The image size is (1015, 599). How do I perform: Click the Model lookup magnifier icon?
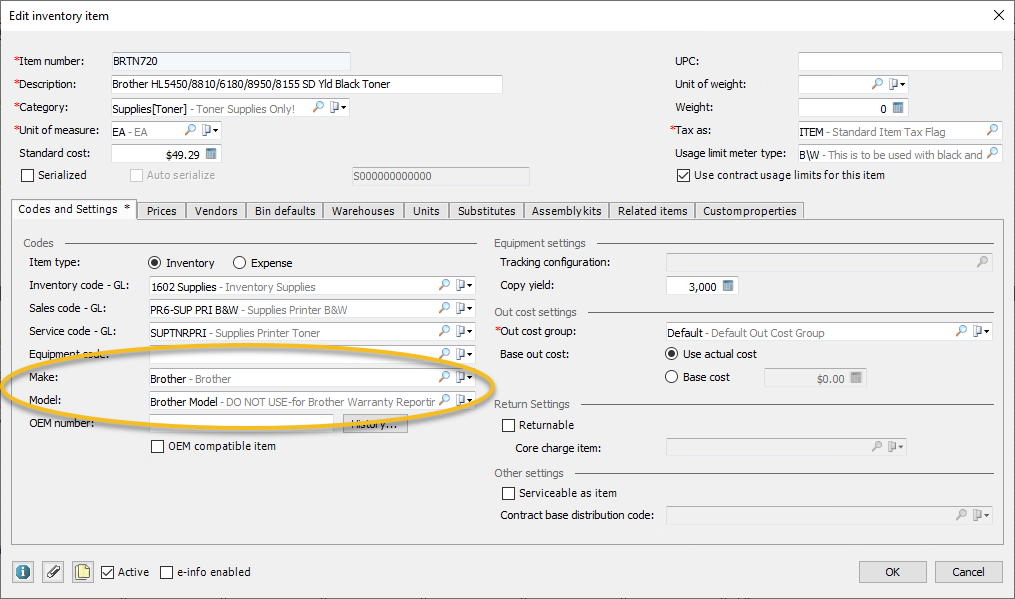(x=444, y=400)
